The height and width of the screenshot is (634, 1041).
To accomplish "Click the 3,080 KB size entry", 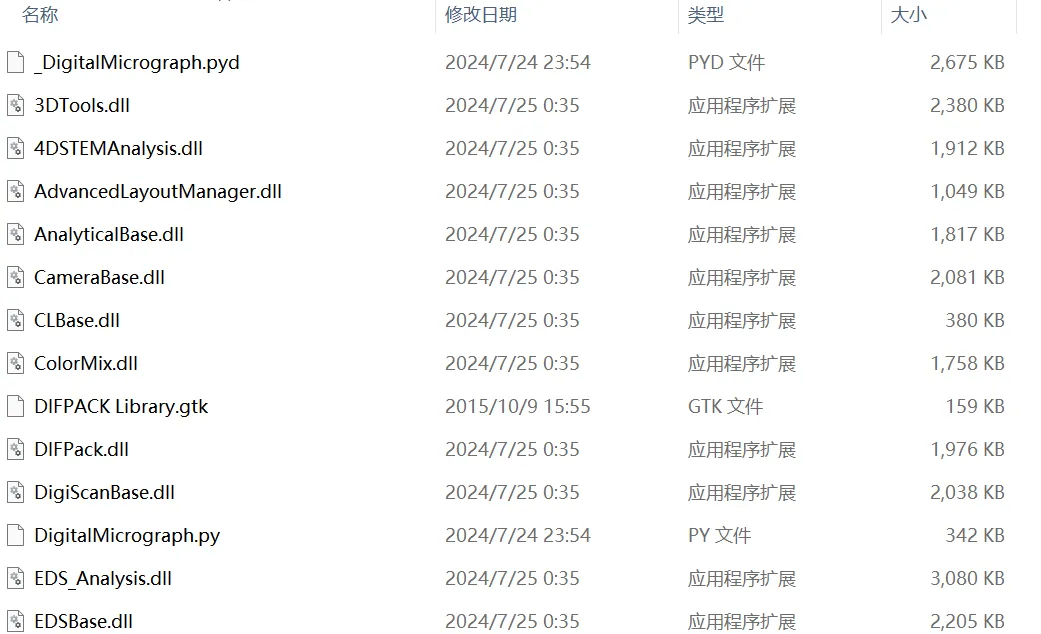I will pyautogui.click(x=967, y=578).
